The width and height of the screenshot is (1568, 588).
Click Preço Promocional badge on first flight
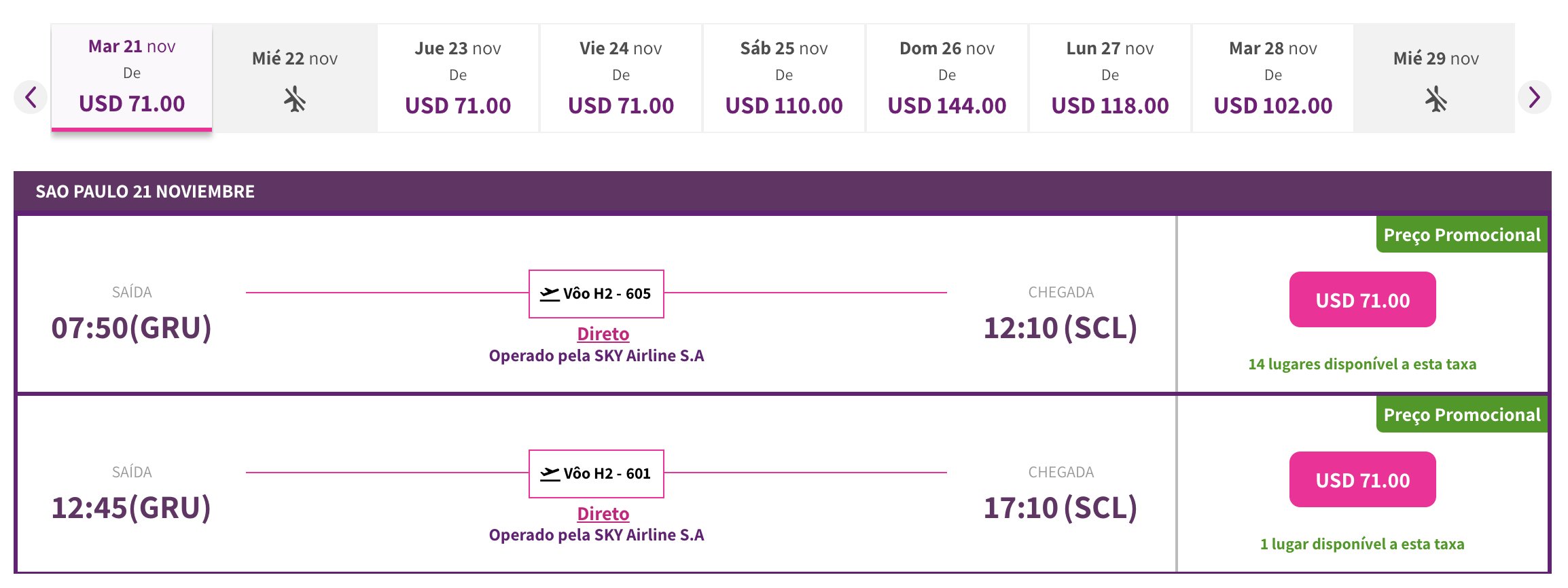(x=1462, y=235)
